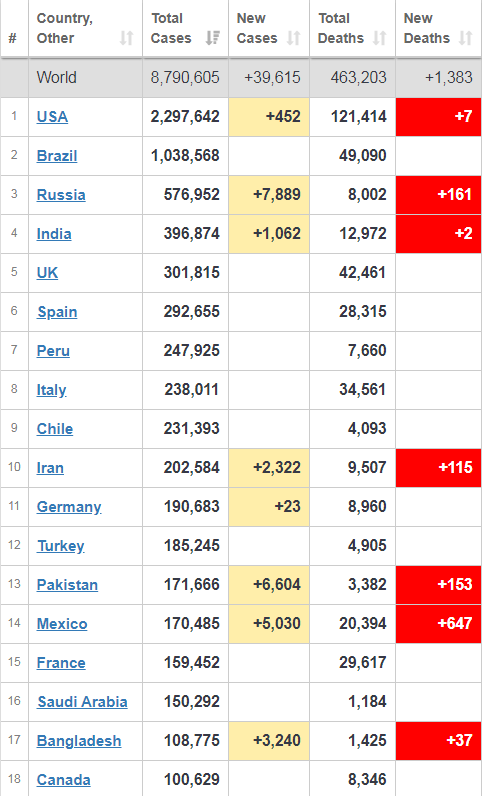
Task: Open the Bangladesh link
Action: (79, 741)
